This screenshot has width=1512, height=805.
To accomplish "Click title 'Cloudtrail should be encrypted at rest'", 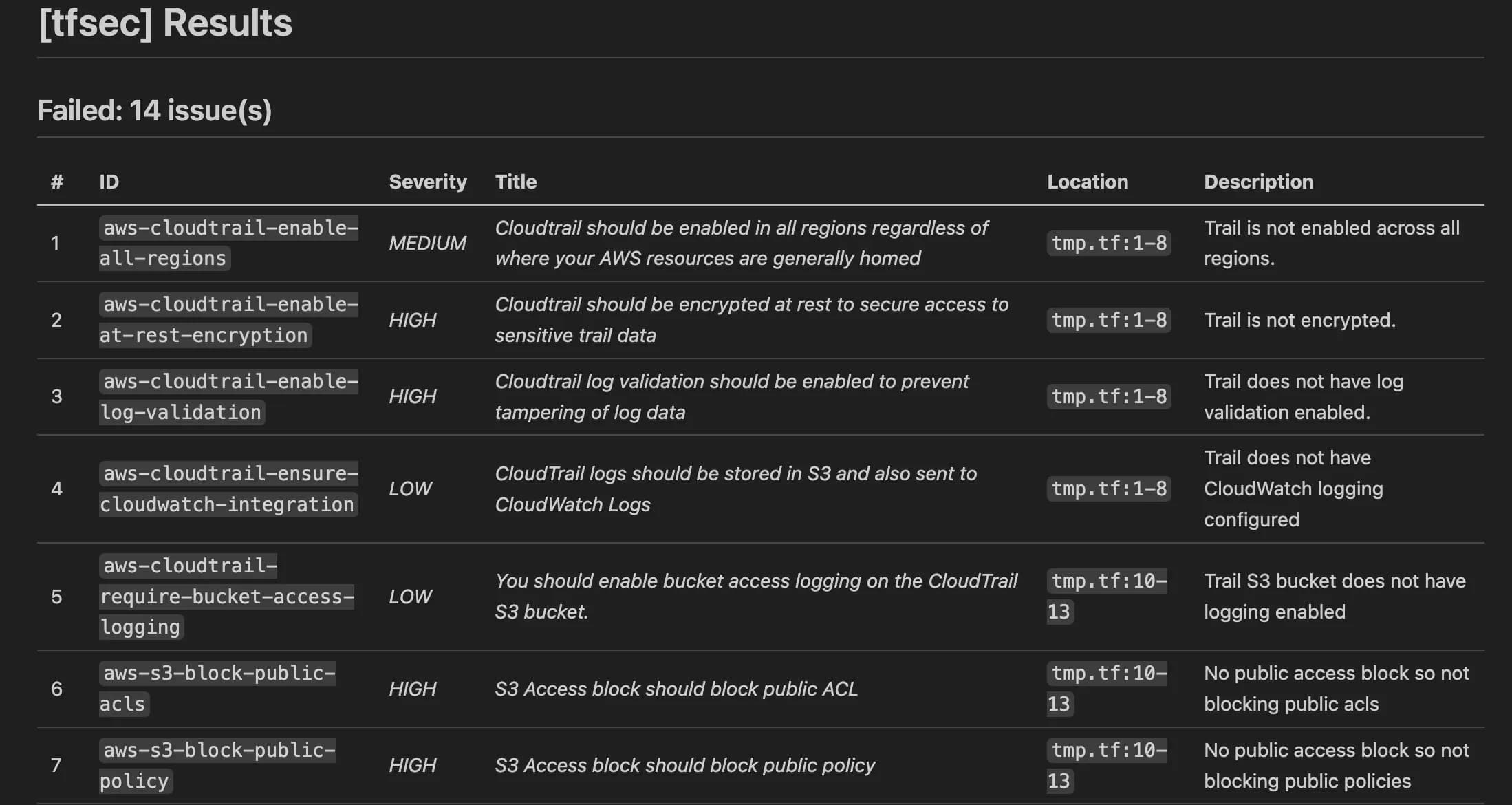I will point(752,320).
